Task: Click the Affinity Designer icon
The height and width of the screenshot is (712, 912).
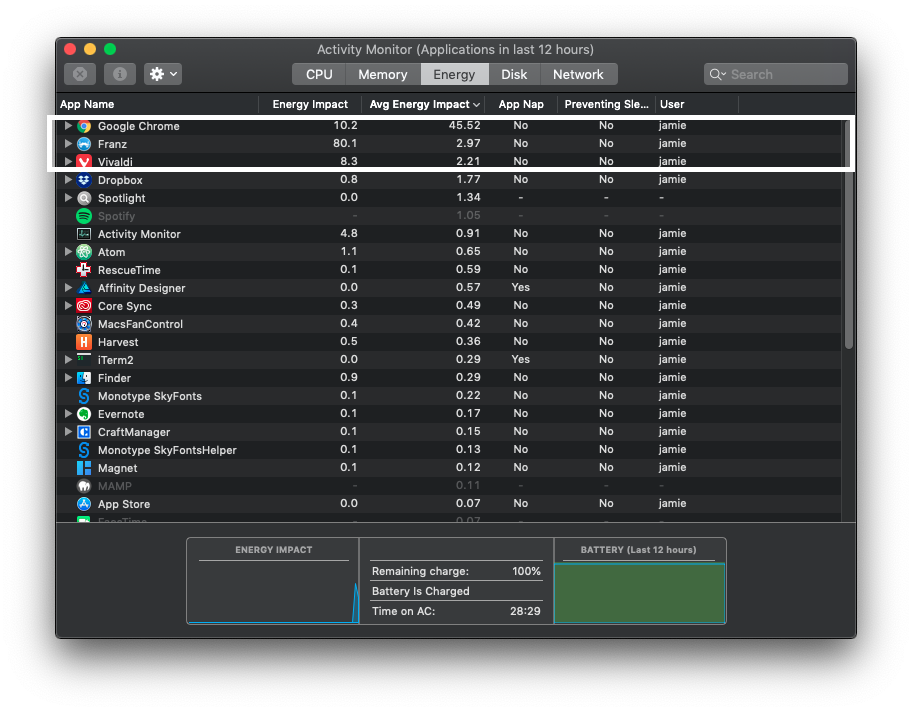Action: pyautogui.click(x=84, y=289)
